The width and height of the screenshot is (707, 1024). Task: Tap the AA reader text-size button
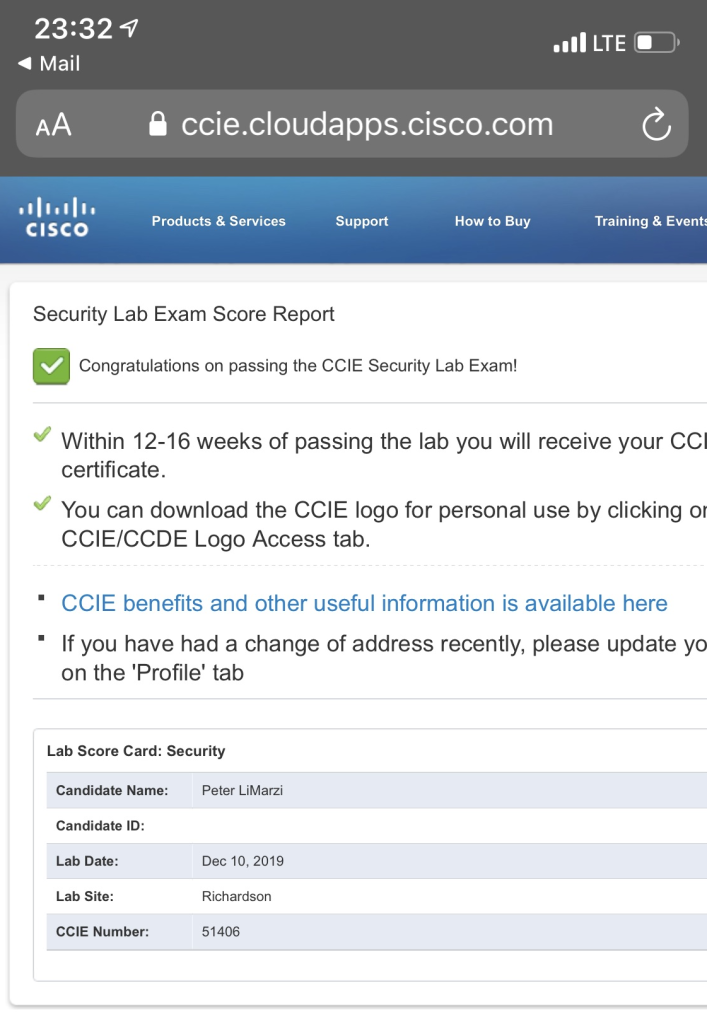coord(53,126)
